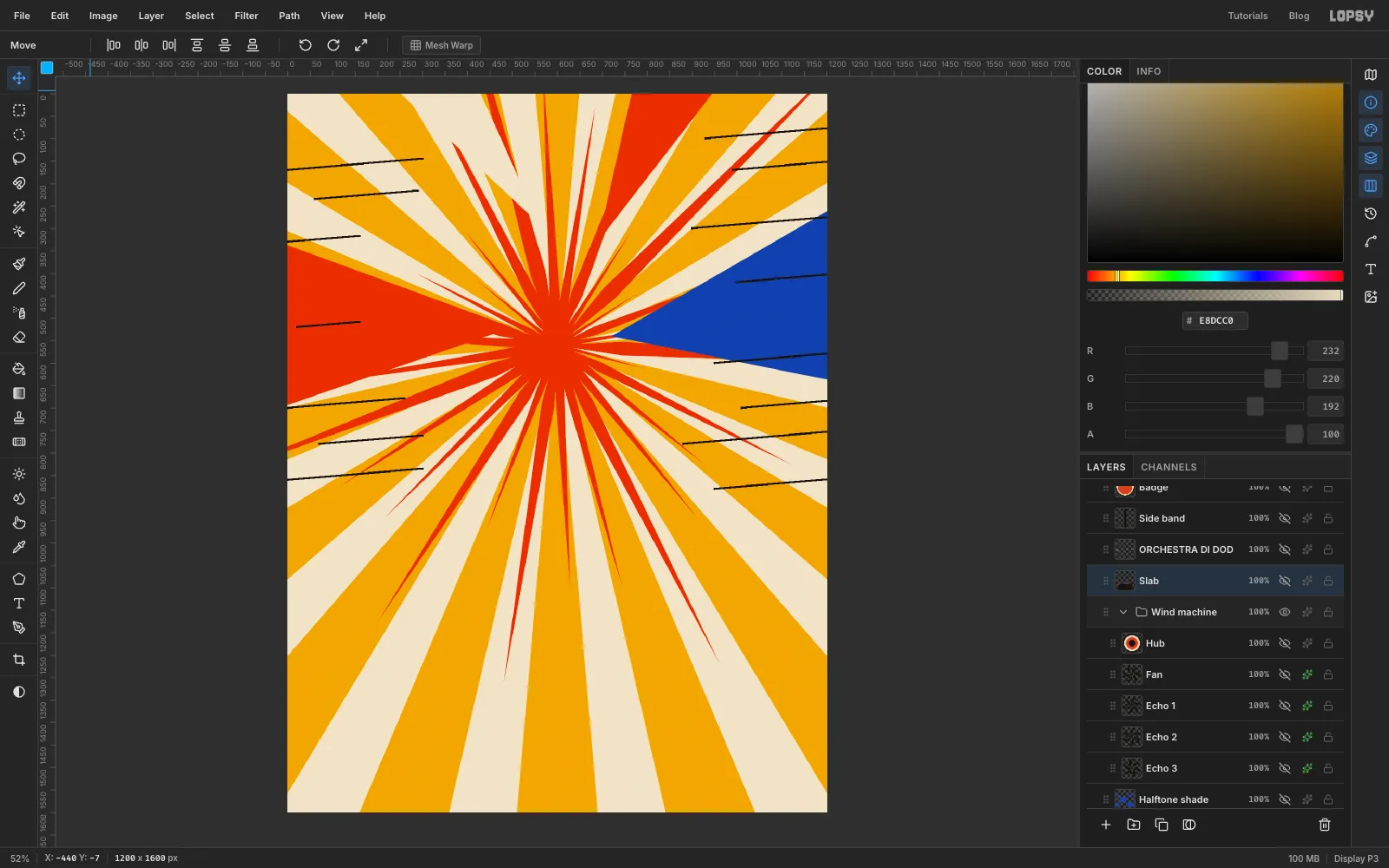Select the Crop tool
The width and height of the screenshot is (1389, 868).
(19, 660)
